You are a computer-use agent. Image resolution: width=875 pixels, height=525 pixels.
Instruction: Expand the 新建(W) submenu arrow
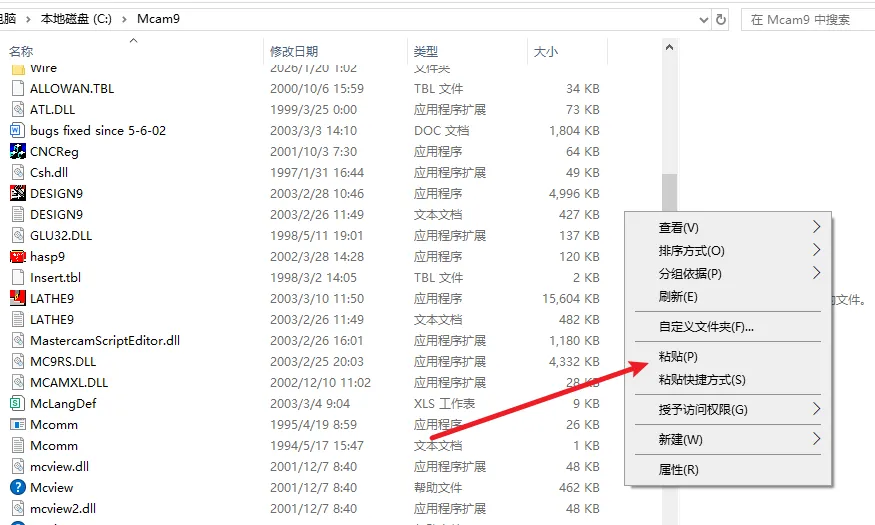[x=816, y=439]
